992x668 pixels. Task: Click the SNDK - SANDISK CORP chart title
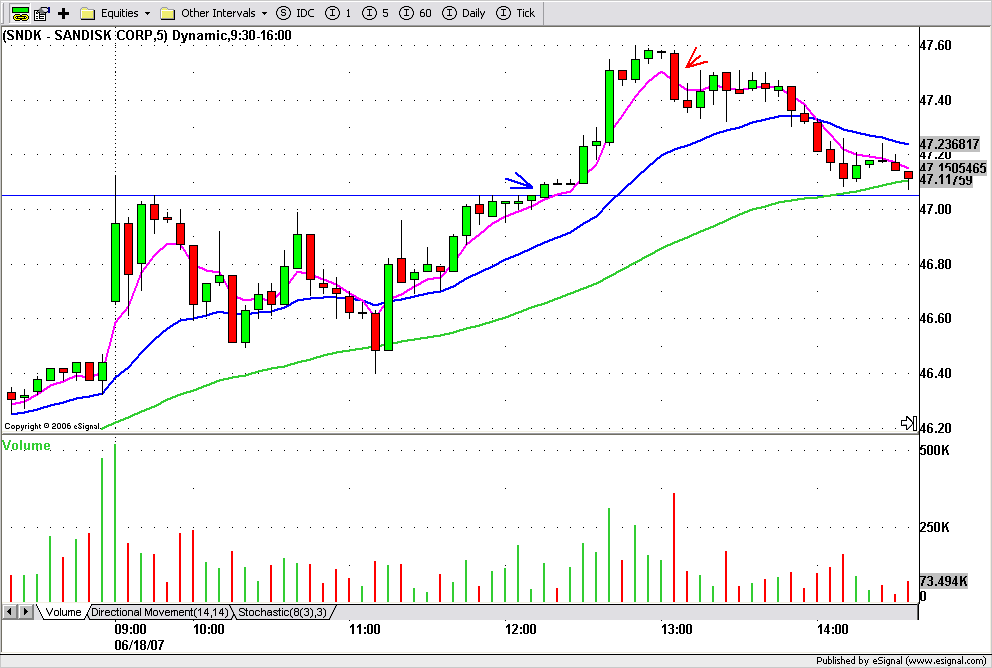click(x=147, y=35)
